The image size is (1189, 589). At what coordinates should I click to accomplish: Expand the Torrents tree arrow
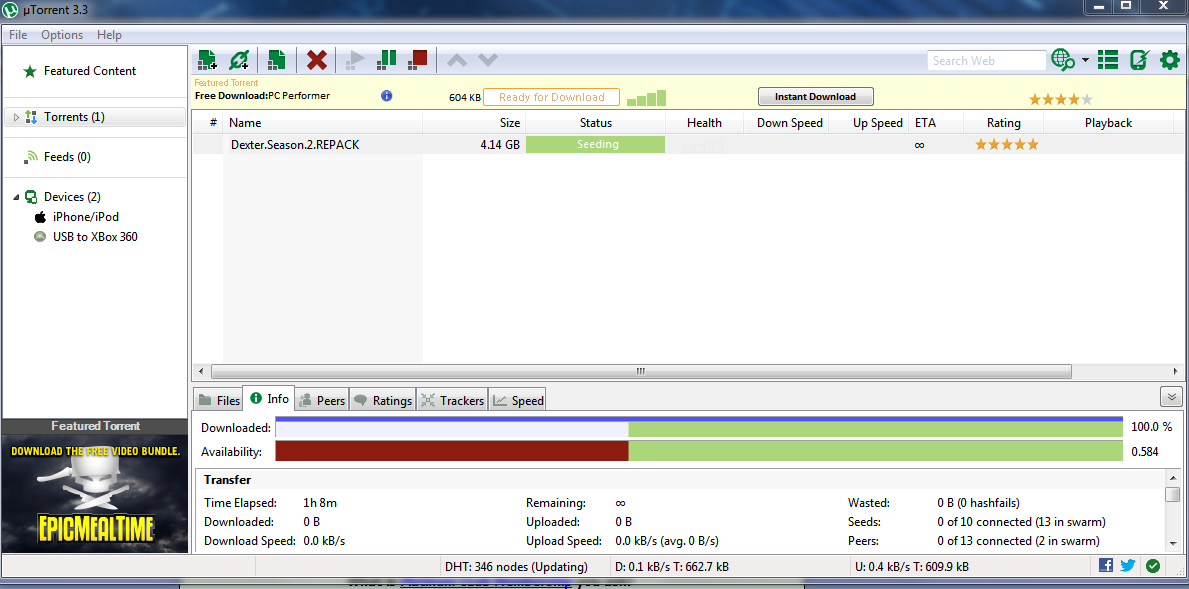16,117
